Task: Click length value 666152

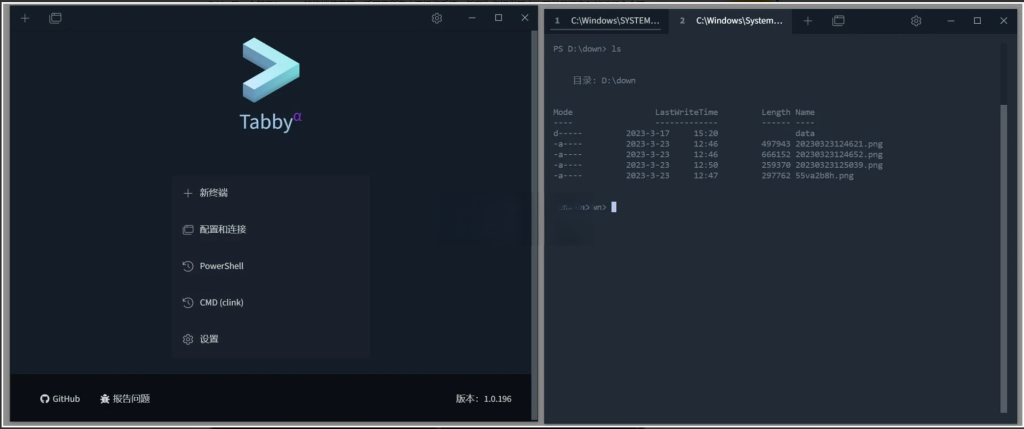Action: click(x=776, y=155)
